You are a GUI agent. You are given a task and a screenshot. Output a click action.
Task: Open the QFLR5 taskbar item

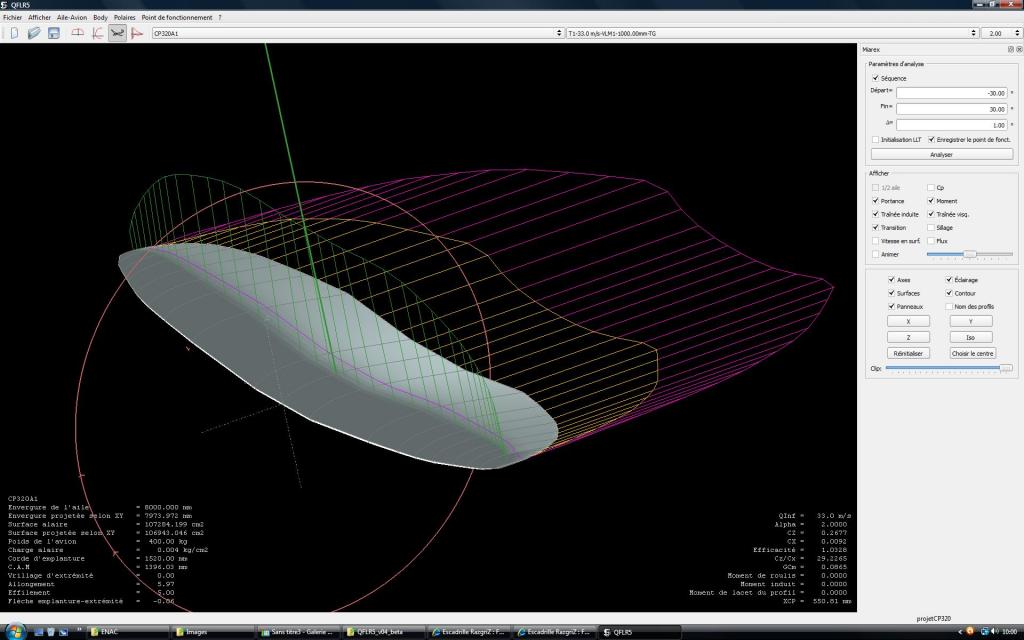pyautogui.click(x=640, y=632)
